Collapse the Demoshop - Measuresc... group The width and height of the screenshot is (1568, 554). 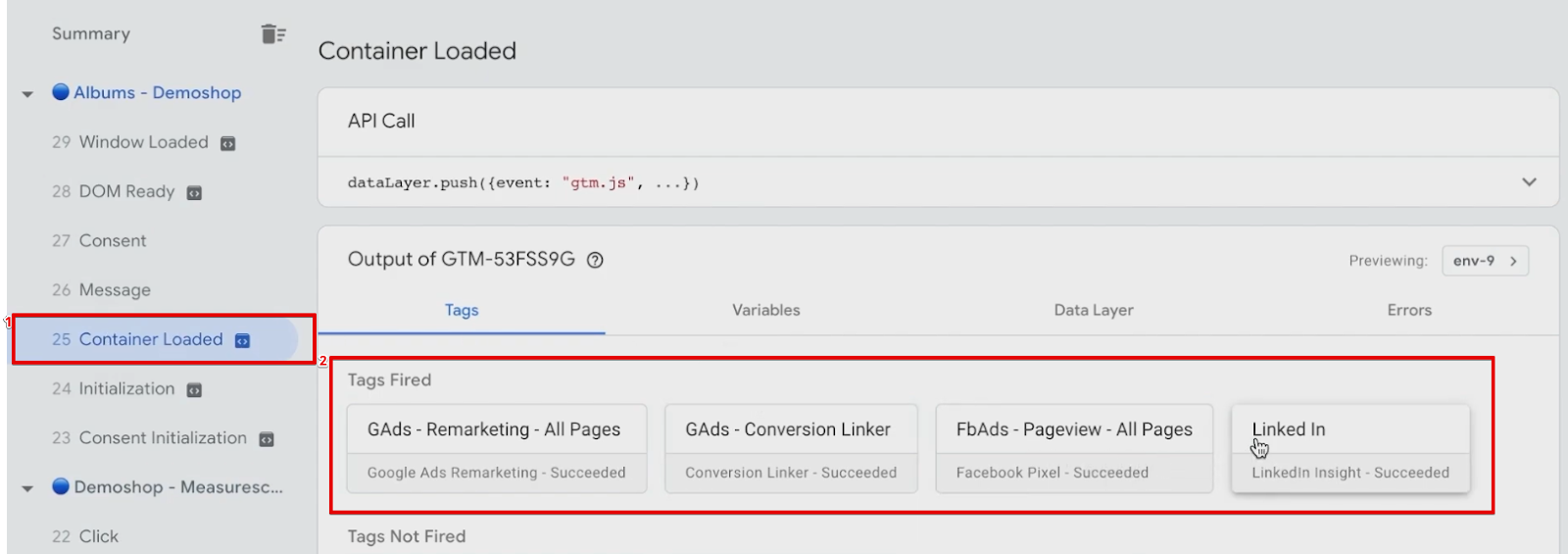(x=27, y=488)
